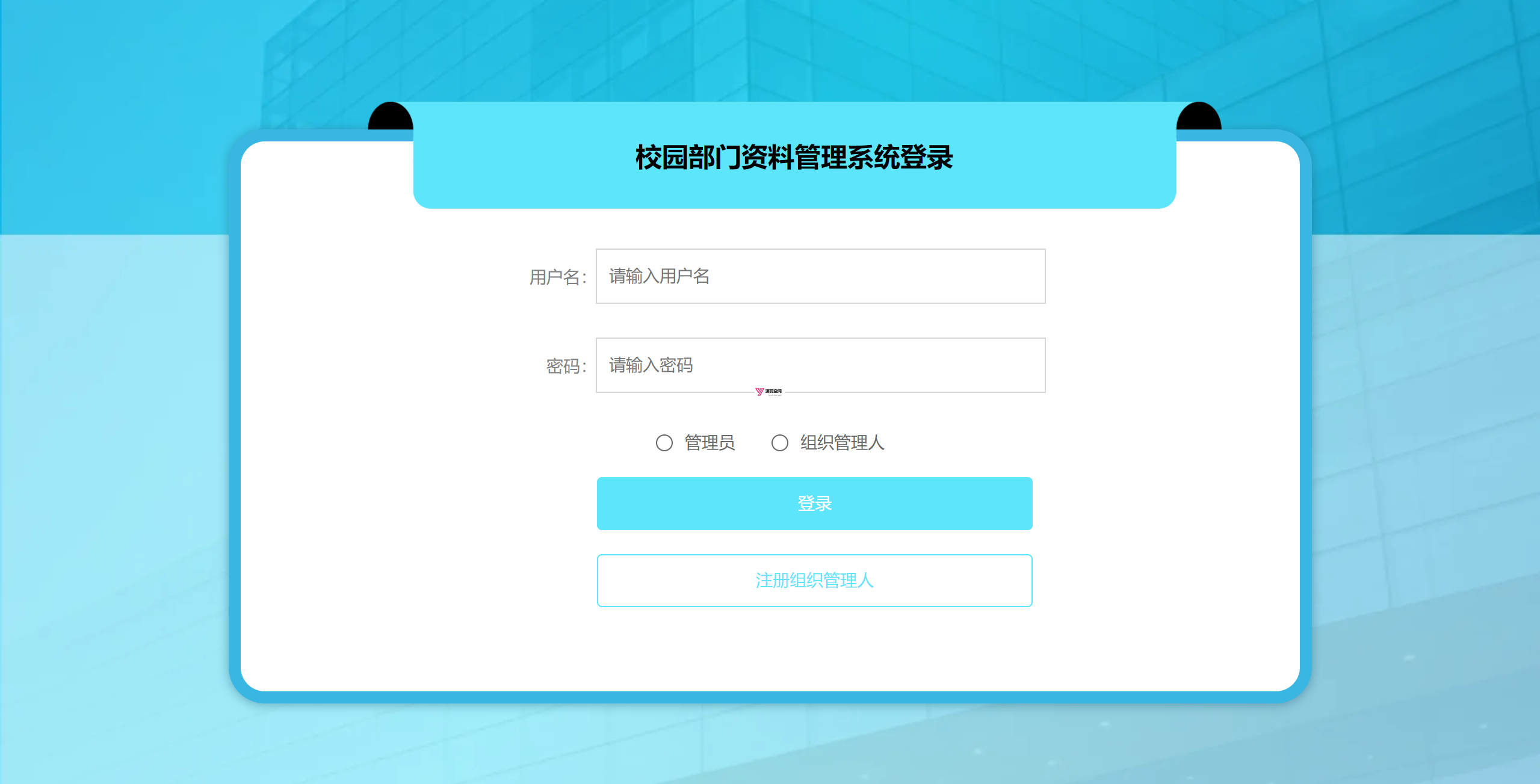The height and width of the screenshot is (784, 1540).
Task: Select the 组织管理人 radio circle
Action: (x=779, y=443)
